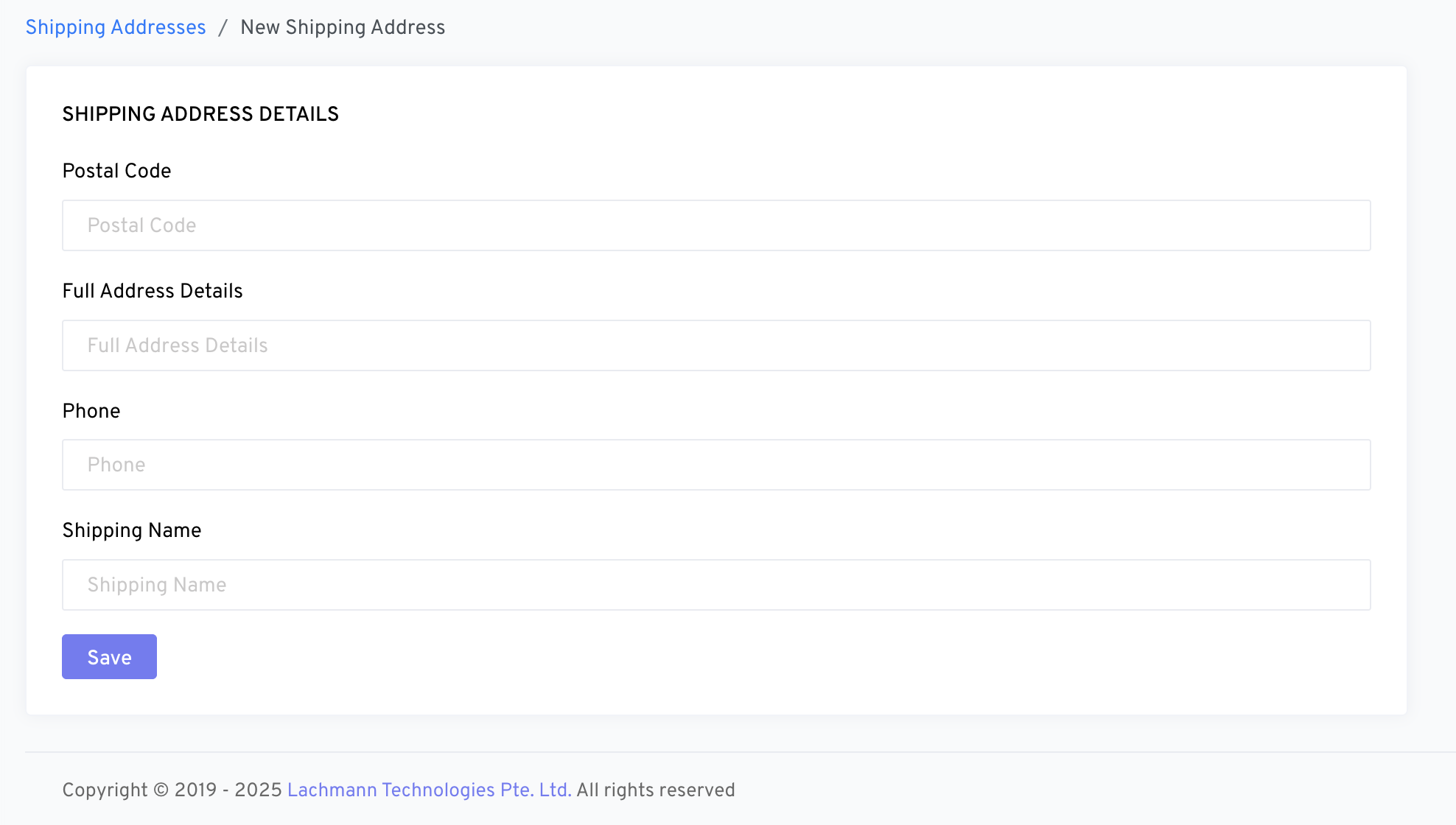Image resolution: width=1456 pixels, height=825 pixels.
Task: Click the Shipping Address Details heading
Action: (x=200, y=114)
